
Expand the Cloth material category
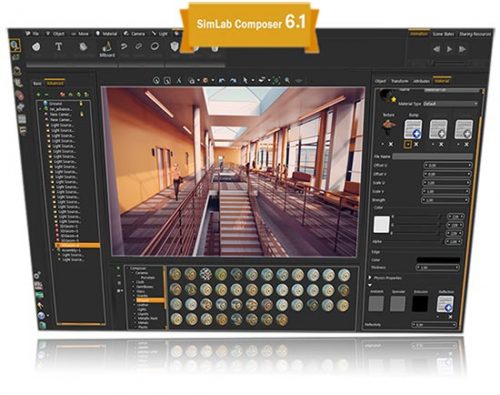(133, 282)
